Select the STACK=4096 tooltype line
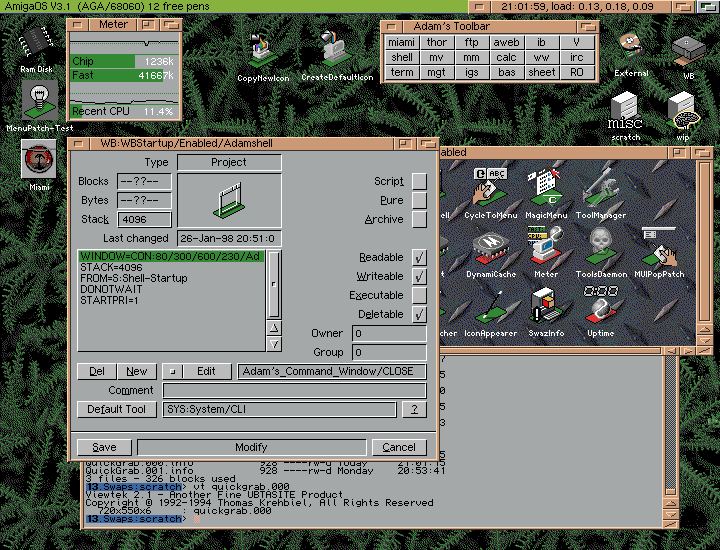The height and width of the screenshot is (550, 720). [x=172, y=267]
